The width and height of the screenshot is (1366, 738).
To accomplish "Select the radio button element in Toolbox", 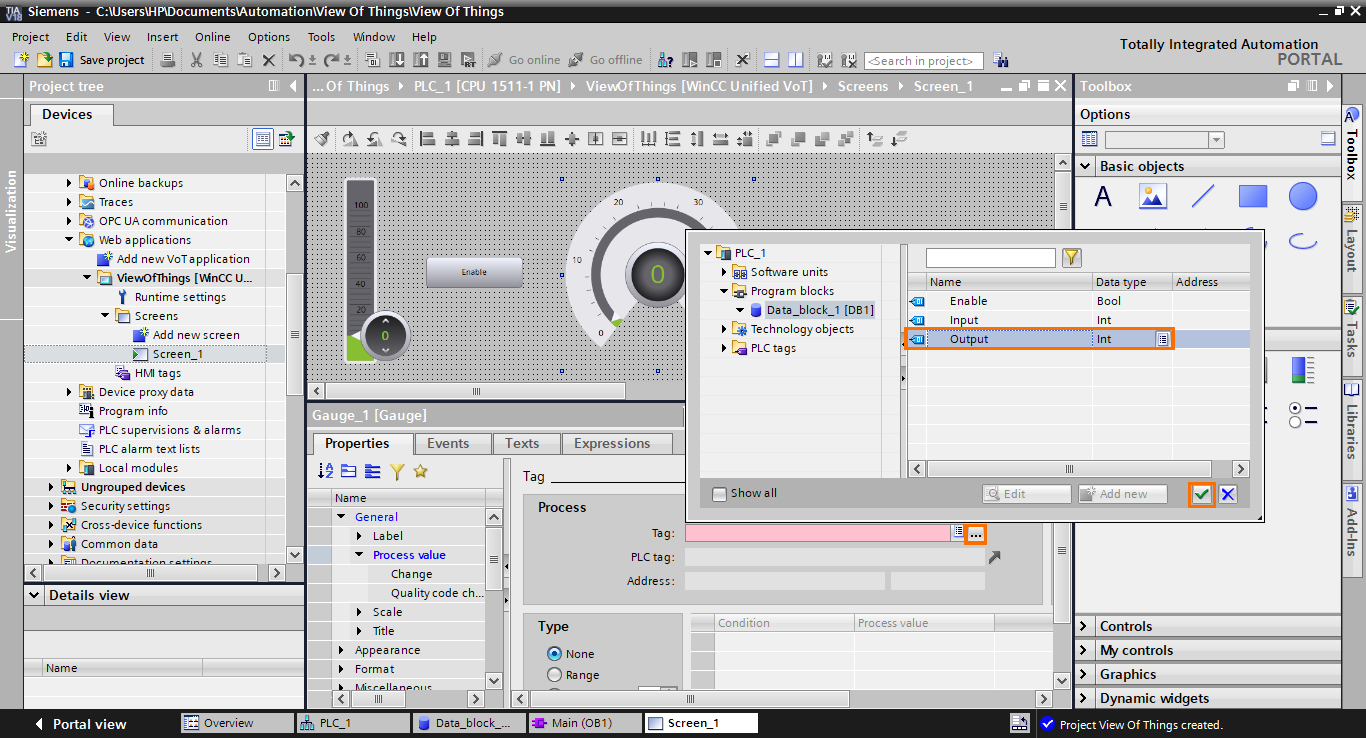I will tap(1302, 415).
